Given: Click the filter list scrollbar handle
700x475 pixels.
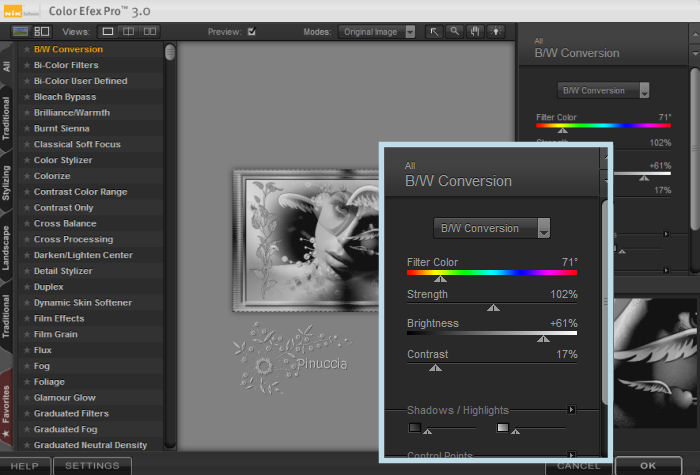Looking at the screenshot, I should 170,52.
